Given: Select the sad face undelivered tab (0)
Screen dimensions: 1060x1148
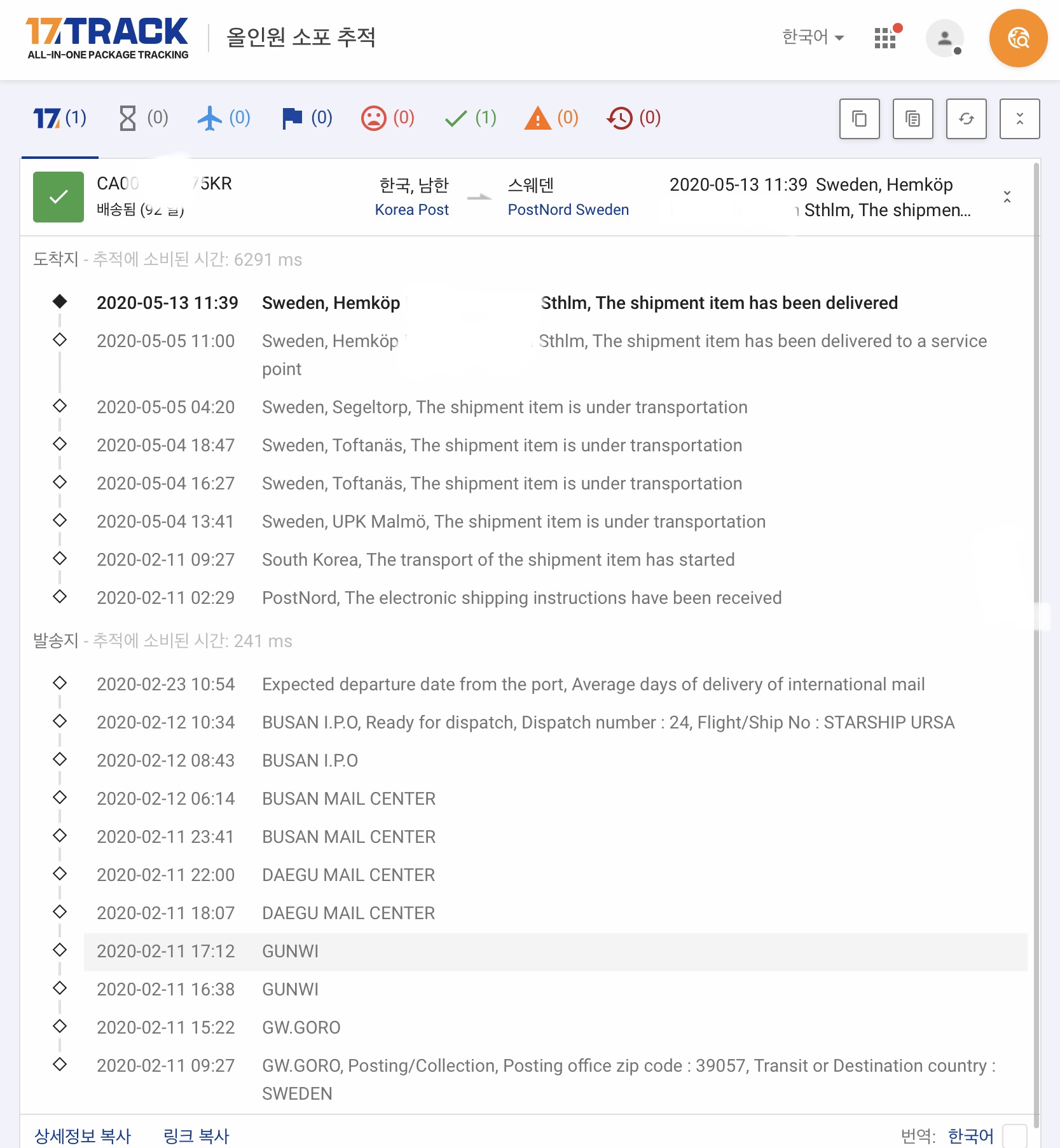Looking at the screenshot, I should pyautogui.click(x=387, y=118).
